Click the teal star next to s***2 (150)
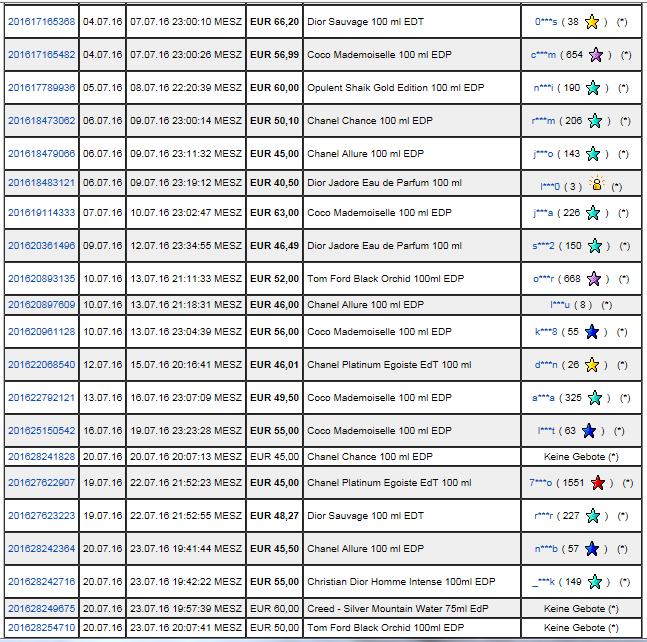This screenshot has height=642, width=647. point(595,245)
